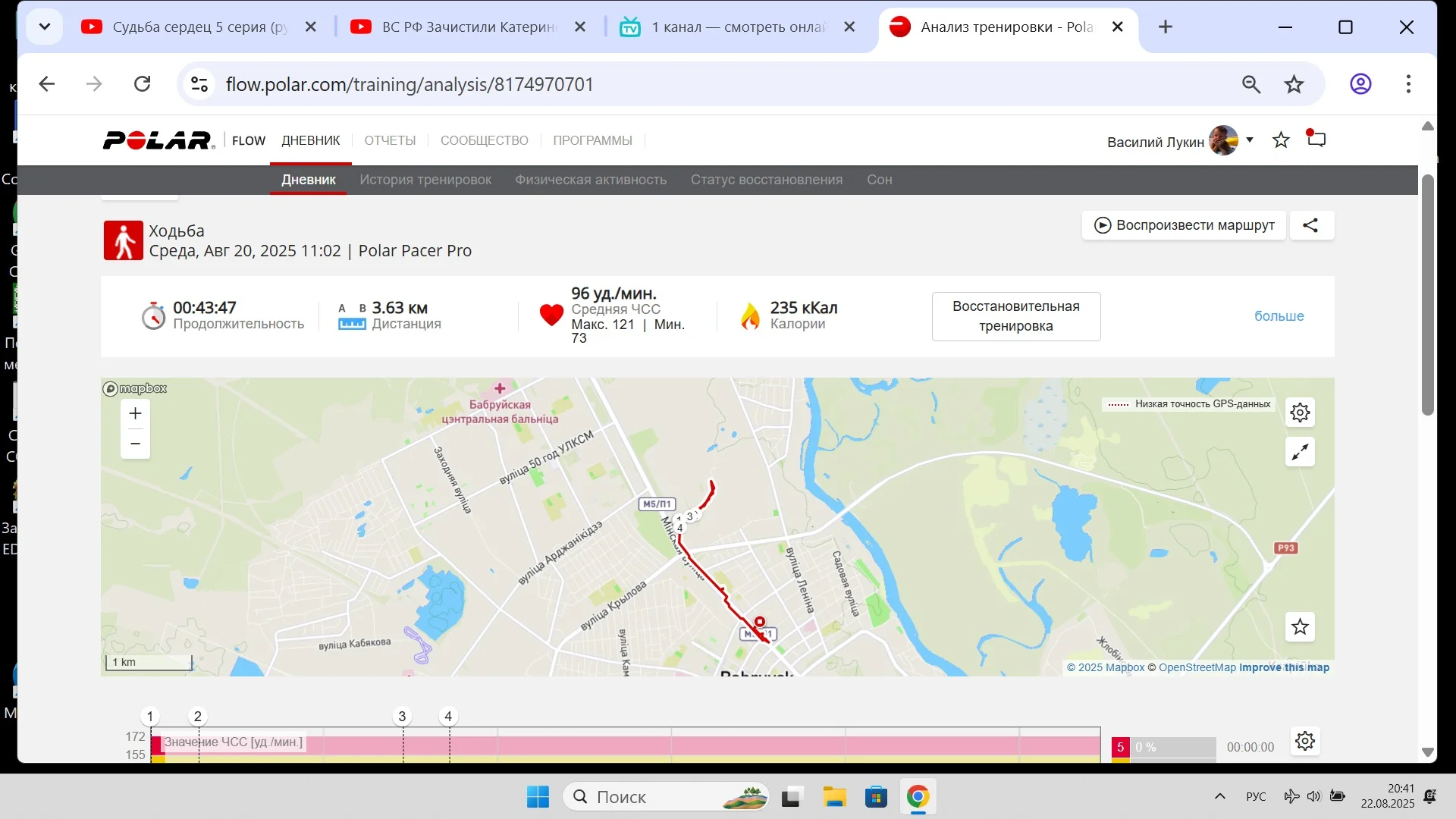Screen dimensions: 1456x819
Task: Open chart settings gear below map
Action: 1304,741
